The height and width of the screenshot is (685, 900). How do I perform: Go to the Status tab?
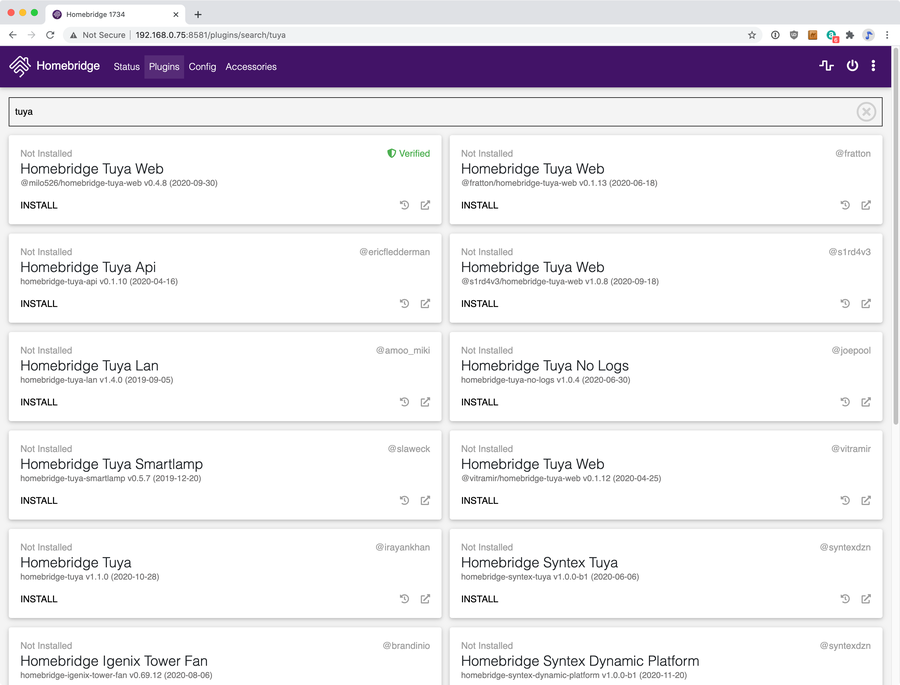coord(126,67)
